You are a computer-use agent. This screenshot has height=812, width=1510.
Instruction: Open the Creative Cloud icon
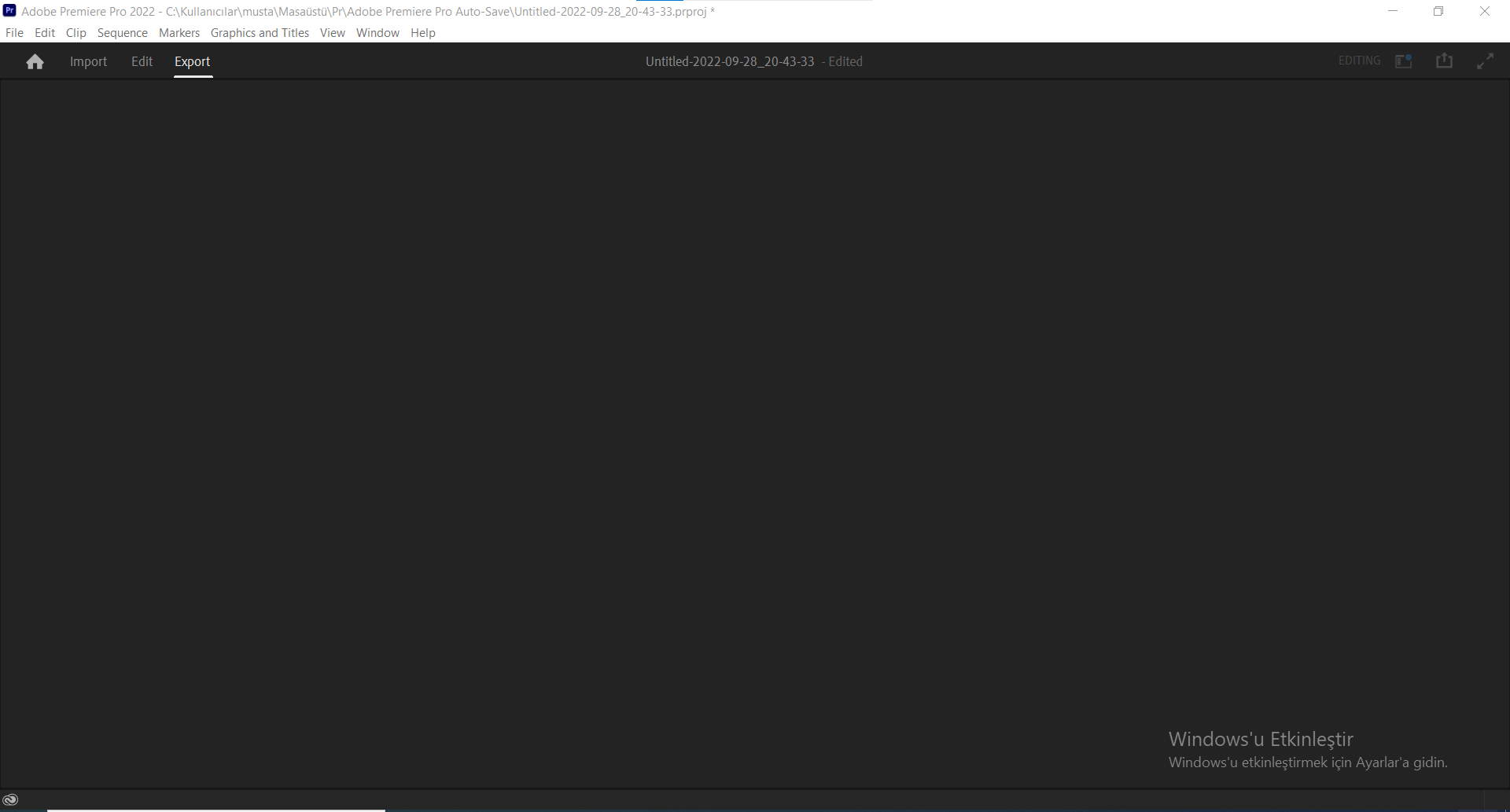pos(11,799)
